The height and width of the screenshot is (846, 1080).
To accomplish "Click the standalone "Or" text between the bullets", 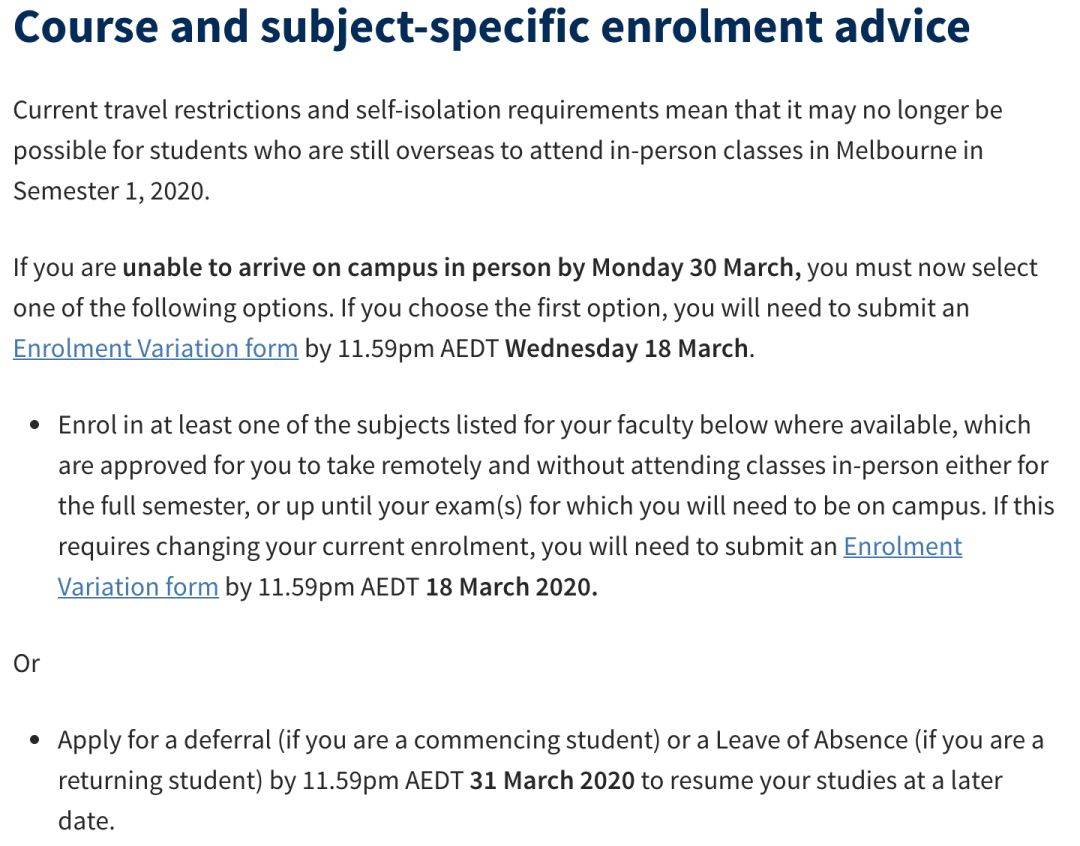I will pyautogui.click(x=27, y=663).
